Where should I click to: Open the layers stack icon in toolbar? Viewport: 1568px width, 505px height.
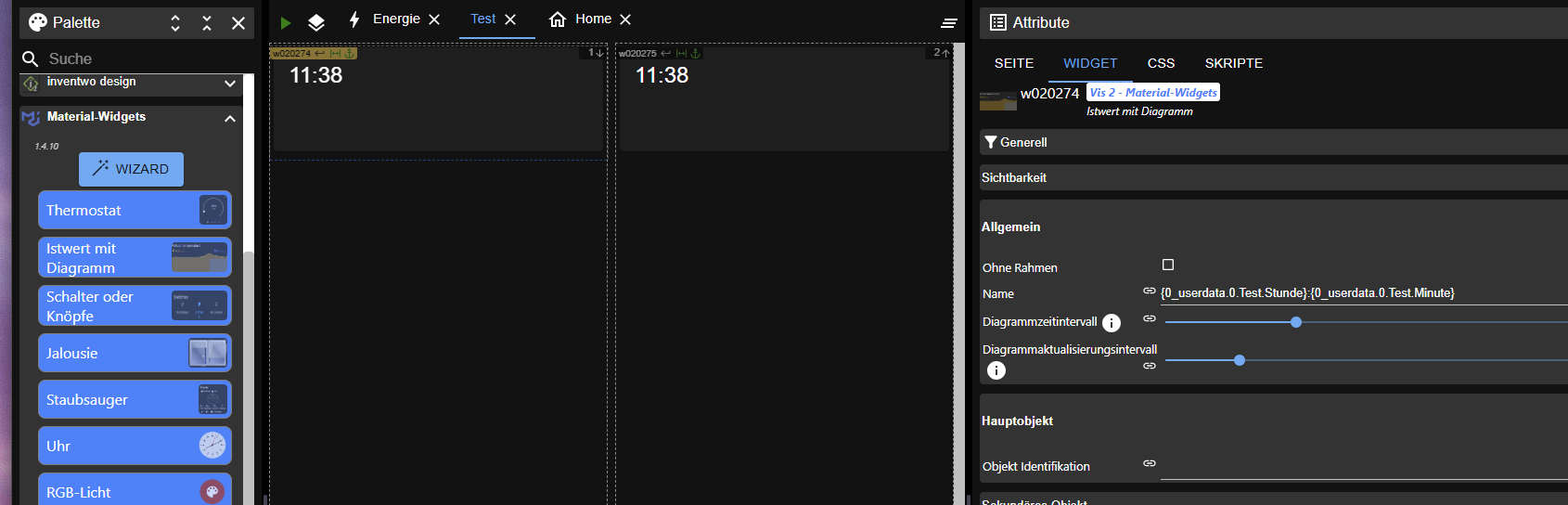[316, 22]
